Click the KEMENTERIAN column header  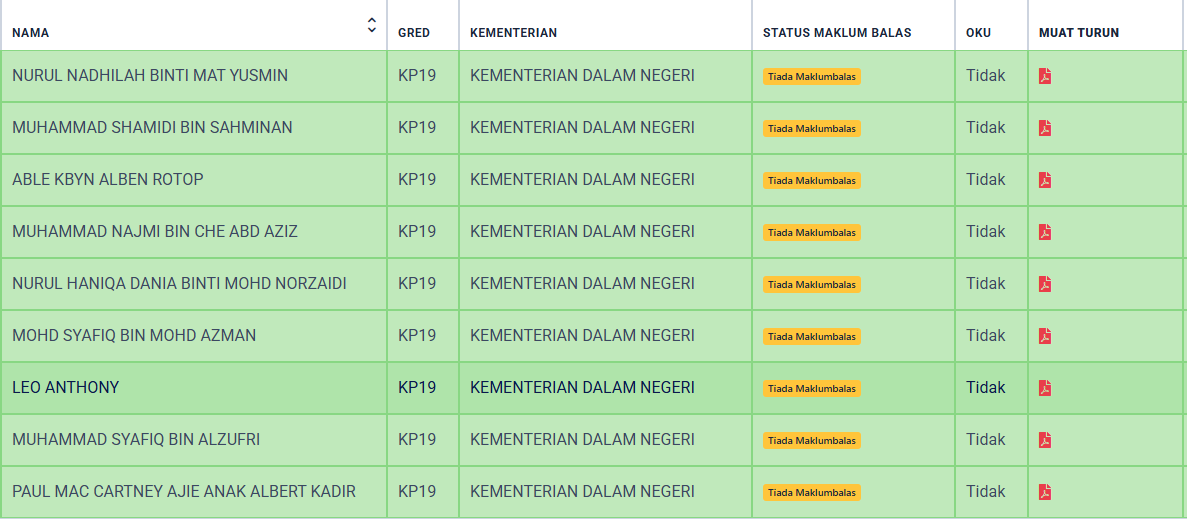[x=513, y=33]
